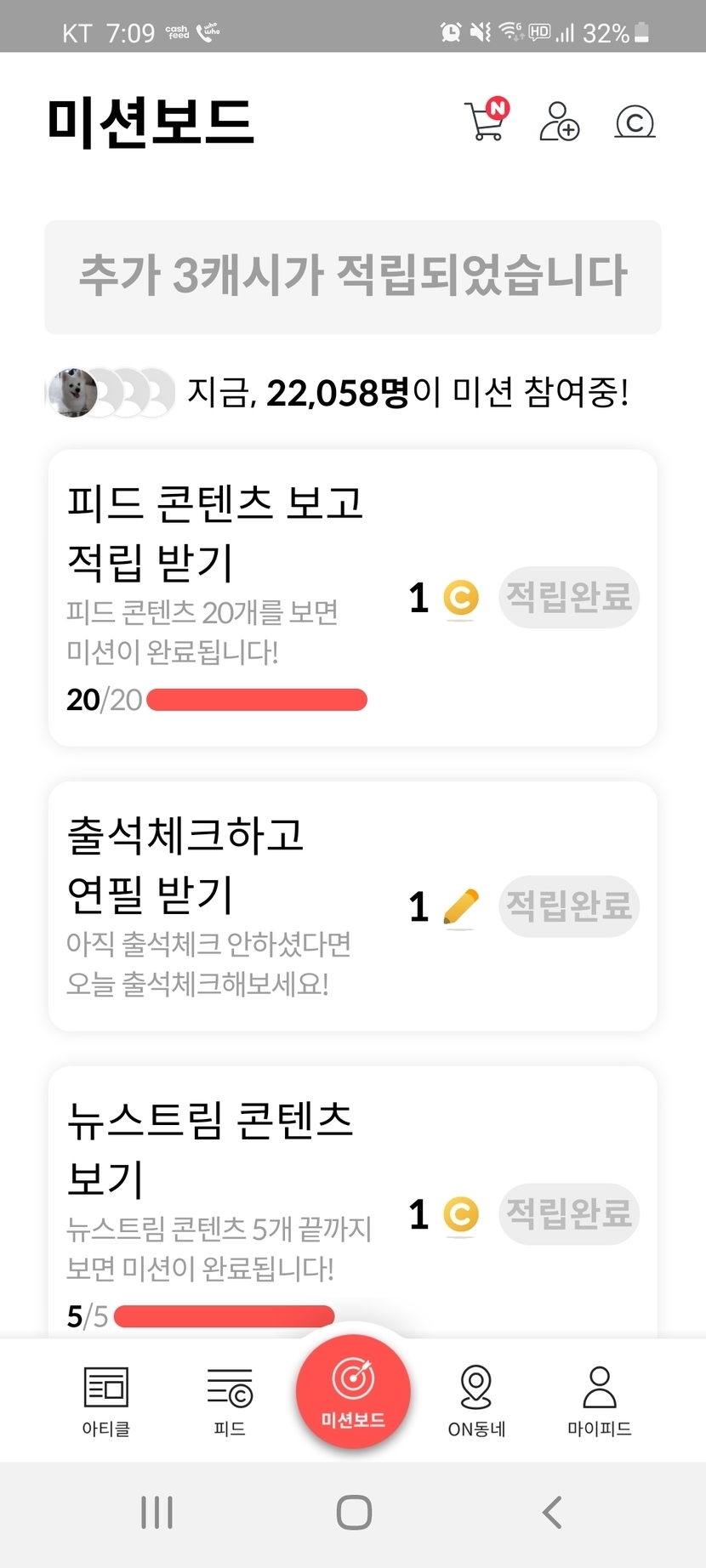
Task: Tap 적립완료 on feed content mission
Action: 569,597
